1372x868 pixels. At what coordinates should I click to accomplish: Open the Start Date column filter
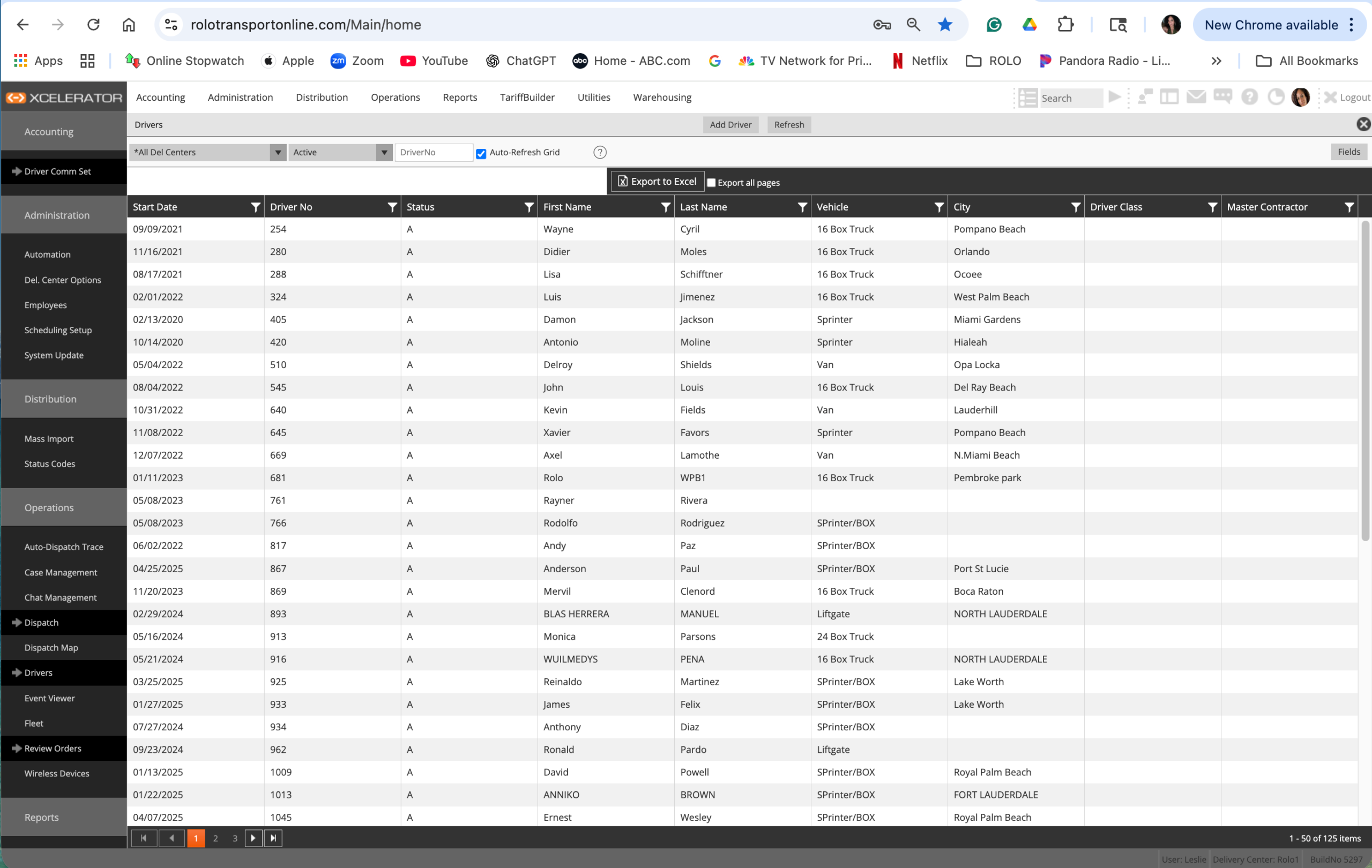(x=256, y=207)
